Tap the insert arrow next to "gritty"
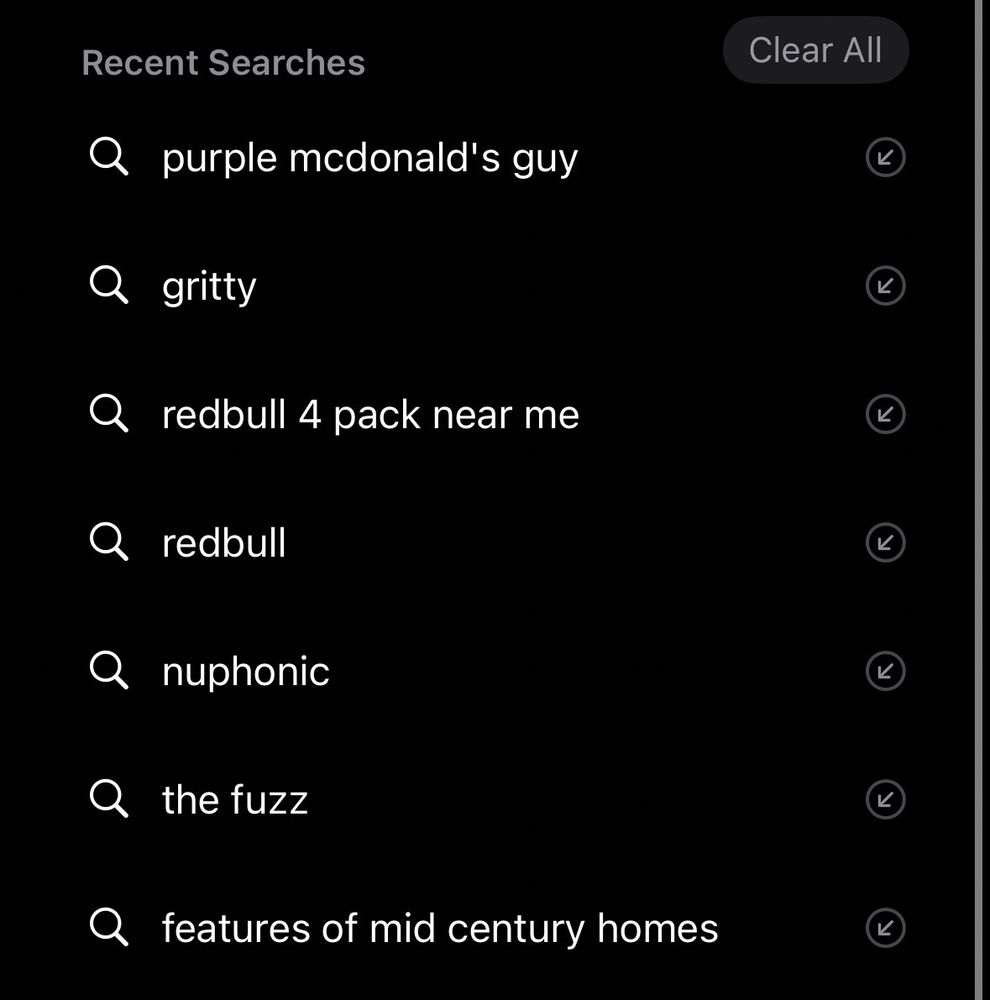 884,285
